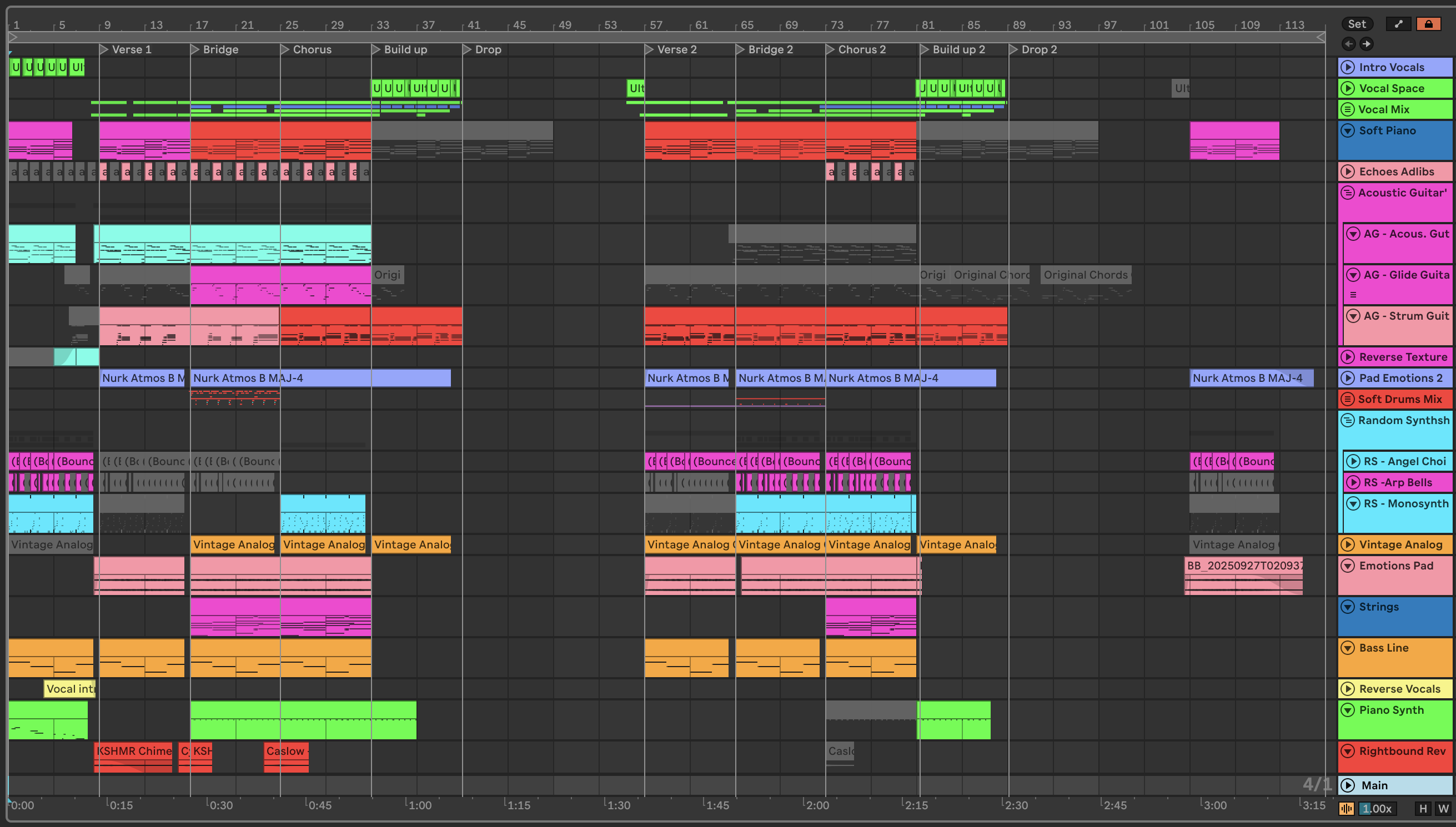Image resolution: width=1456 pixels, height=827 pixels.
Task: Click the Vocal Mix group track icon
Action: (x=1348, y=109)
